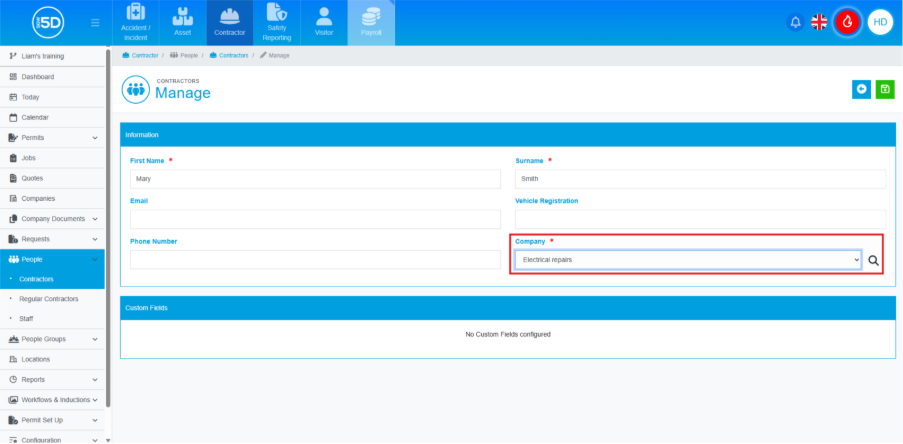903x444 pixels.
Task: Go to Dashboard in sidebar
Action: click(x=52, y=77)
